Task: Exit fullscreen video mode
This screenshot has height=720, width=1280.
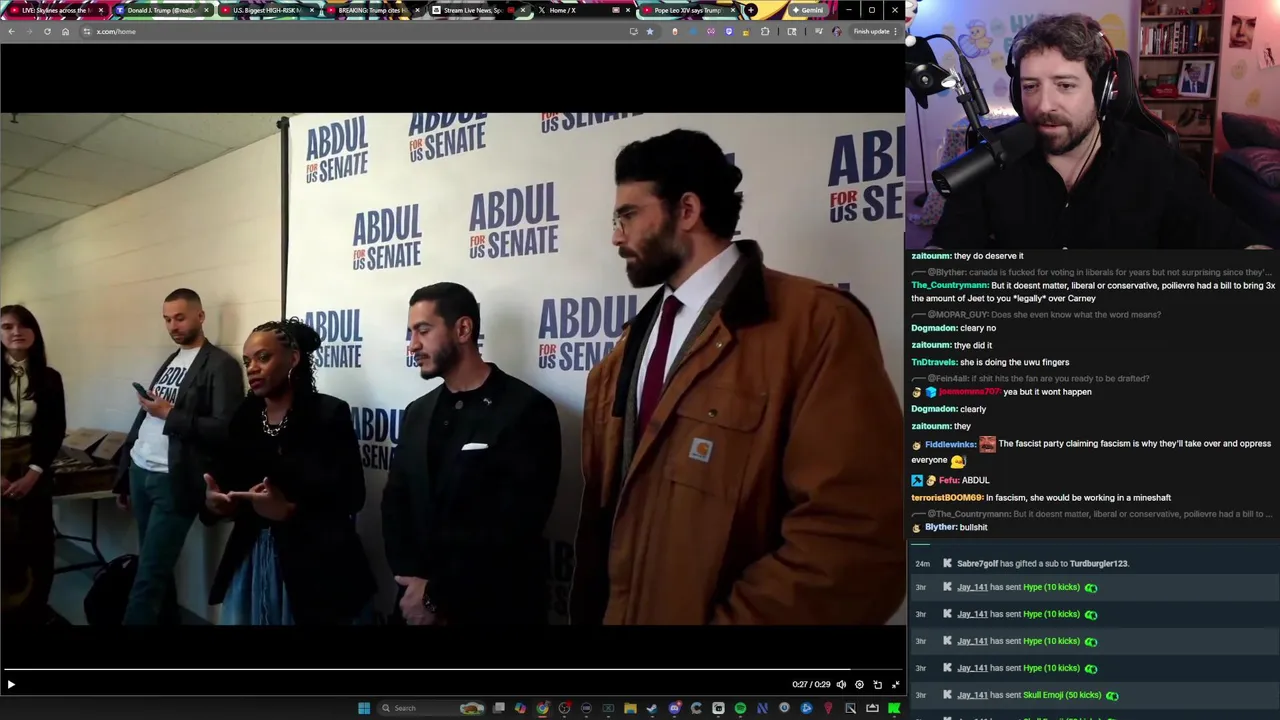Action: (895, 685)
